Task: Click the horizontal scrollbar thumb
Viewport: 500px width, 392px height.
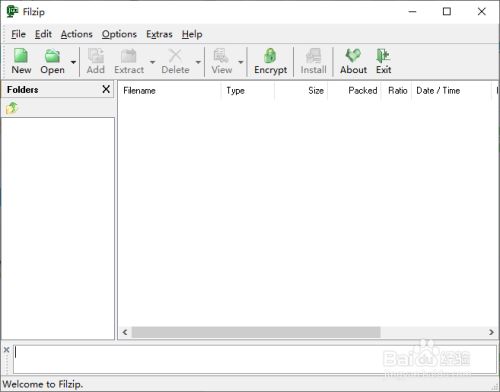Action: point(256,332)
